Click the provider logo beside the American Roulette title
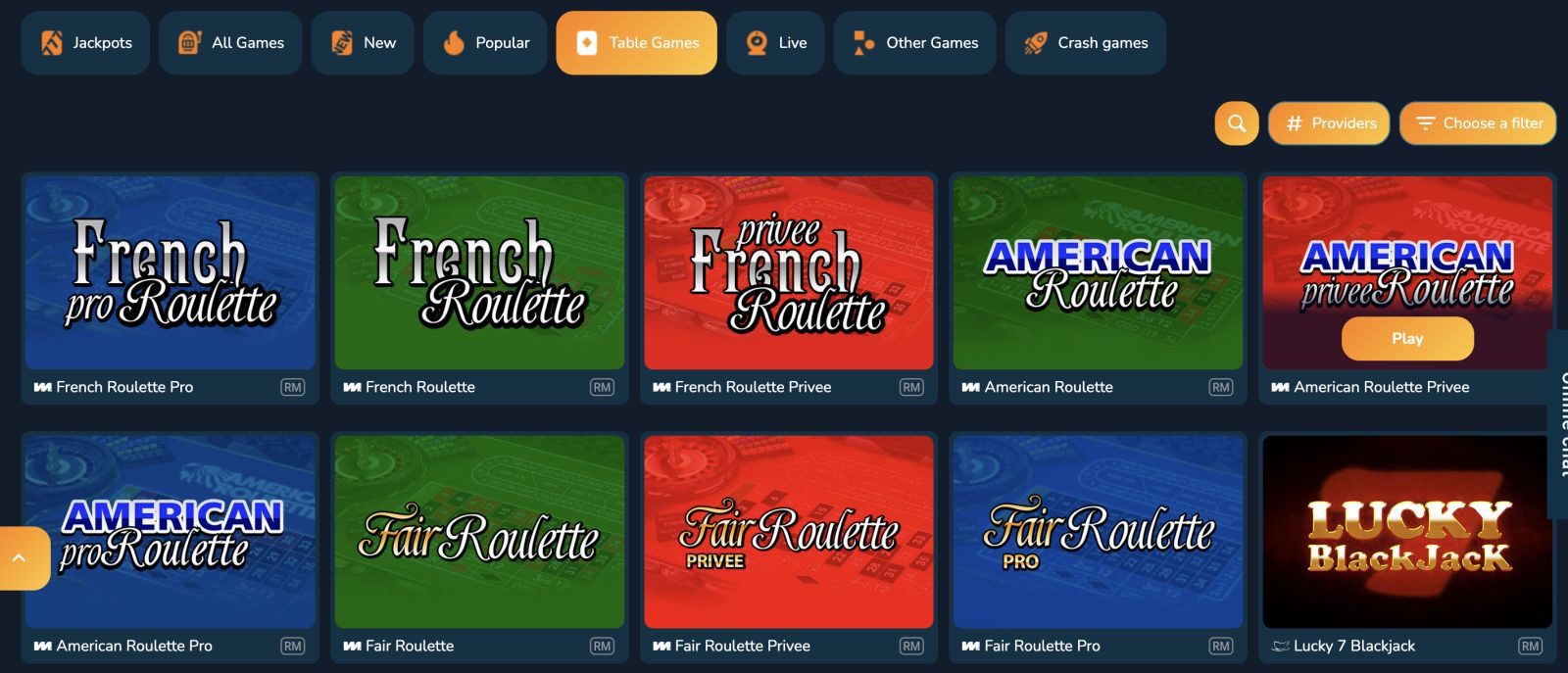 pyautogui.click(x=970, y=388)
